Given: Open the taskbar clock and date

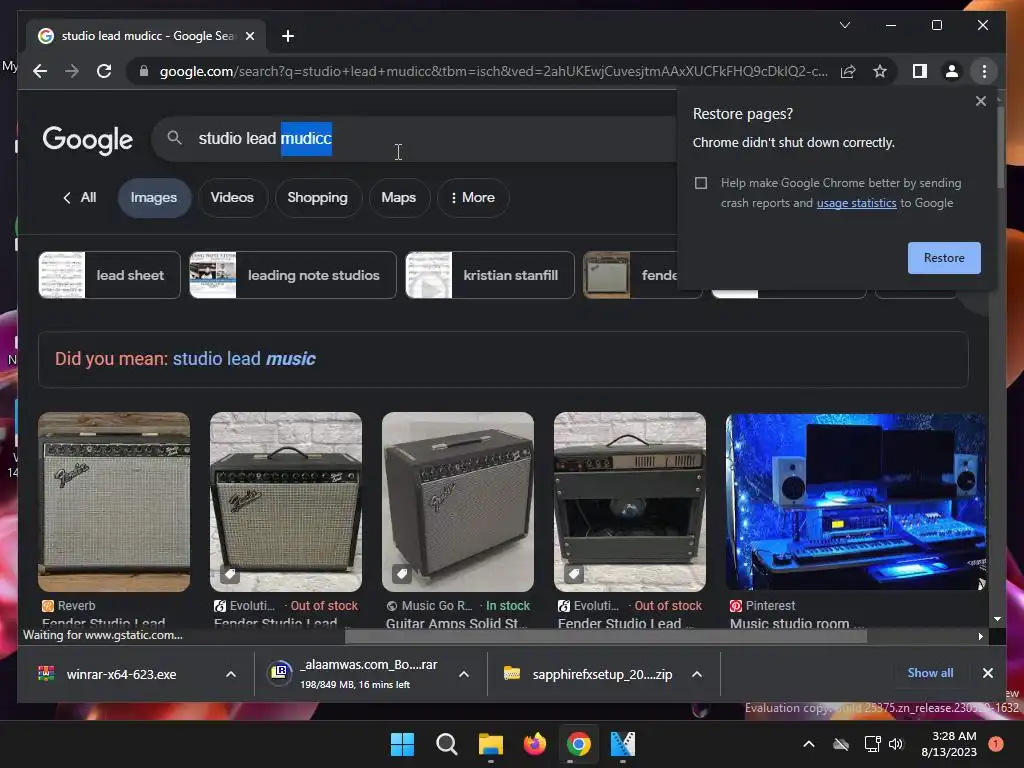Looking at the screenshot, I should (949, 744).
